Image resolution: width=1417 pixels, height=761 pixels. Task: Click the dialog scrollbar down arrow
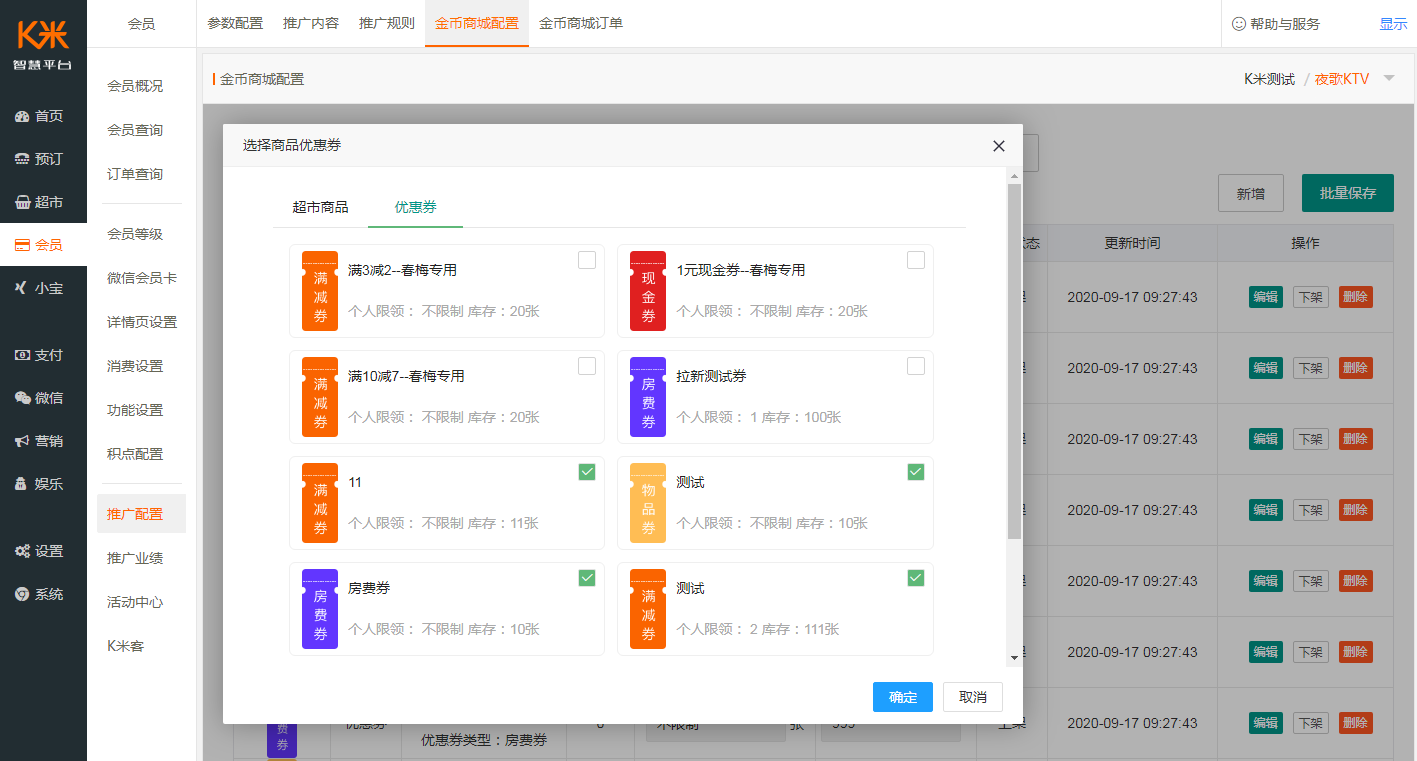coord(1014,657)
